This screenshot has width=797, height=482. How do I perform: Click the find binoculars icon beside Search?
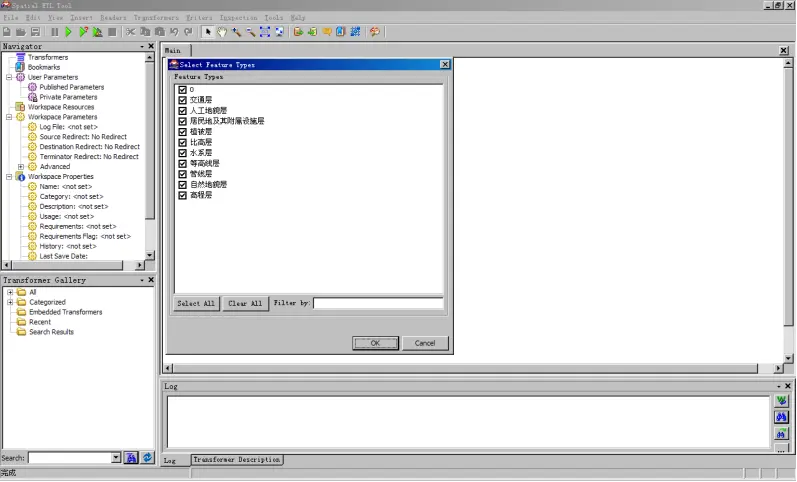tap(131, 458)
